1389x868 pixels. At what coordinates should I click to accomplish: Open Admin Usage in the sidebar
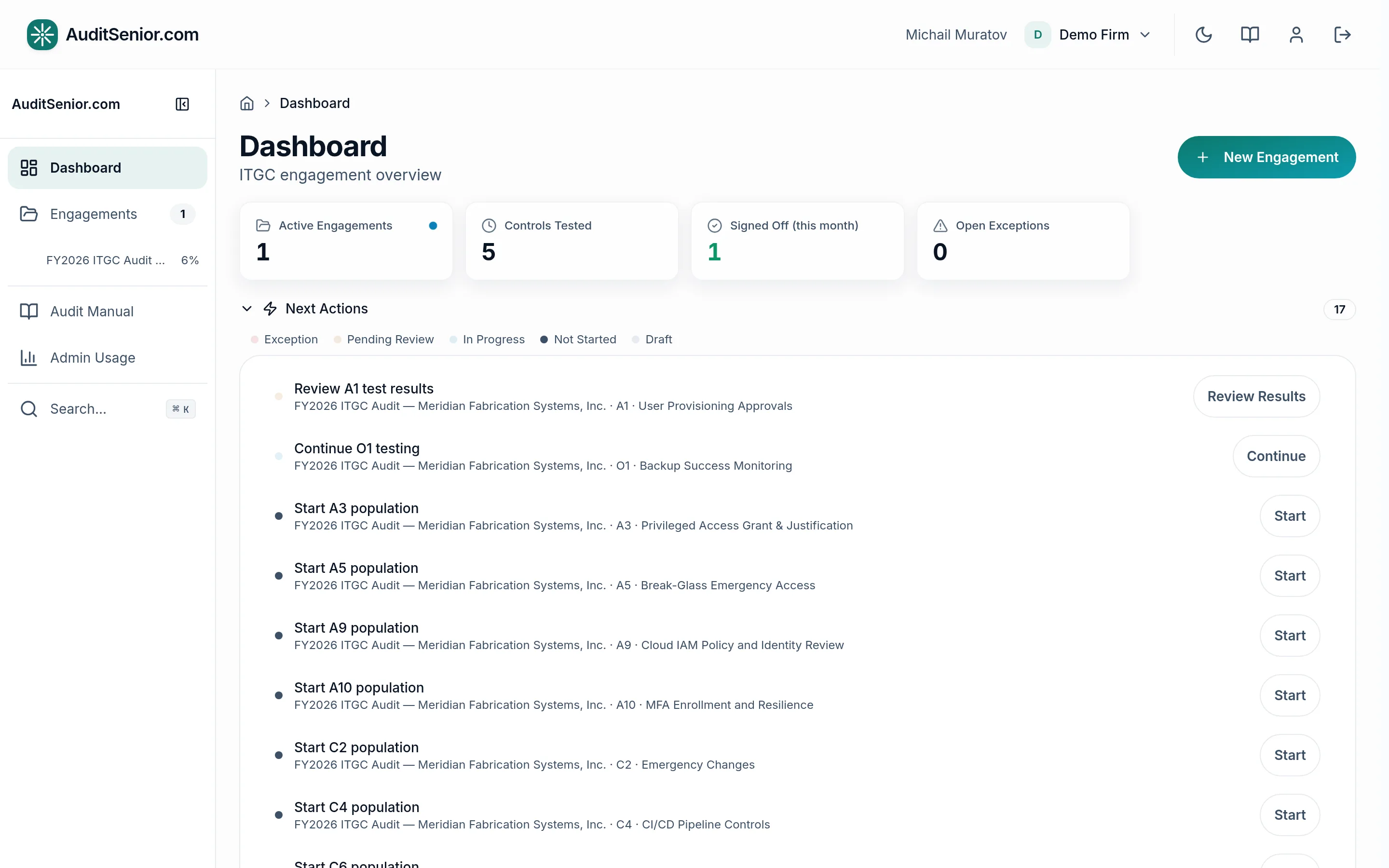(x=108, y=358)
